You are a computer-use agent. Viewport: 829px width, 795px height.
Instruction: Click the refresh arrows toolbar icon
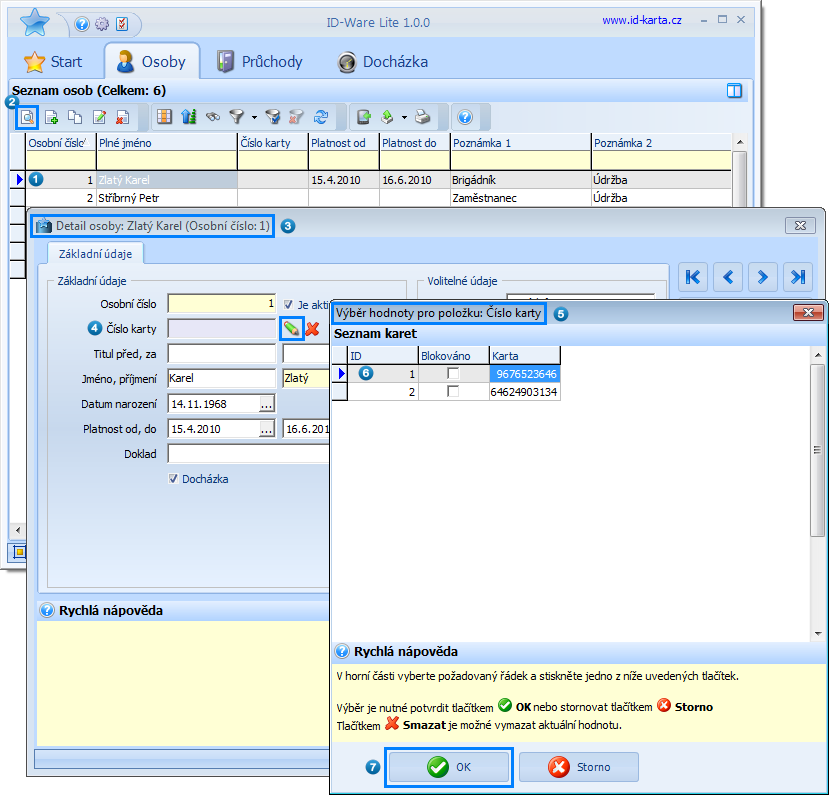point(321,117)
